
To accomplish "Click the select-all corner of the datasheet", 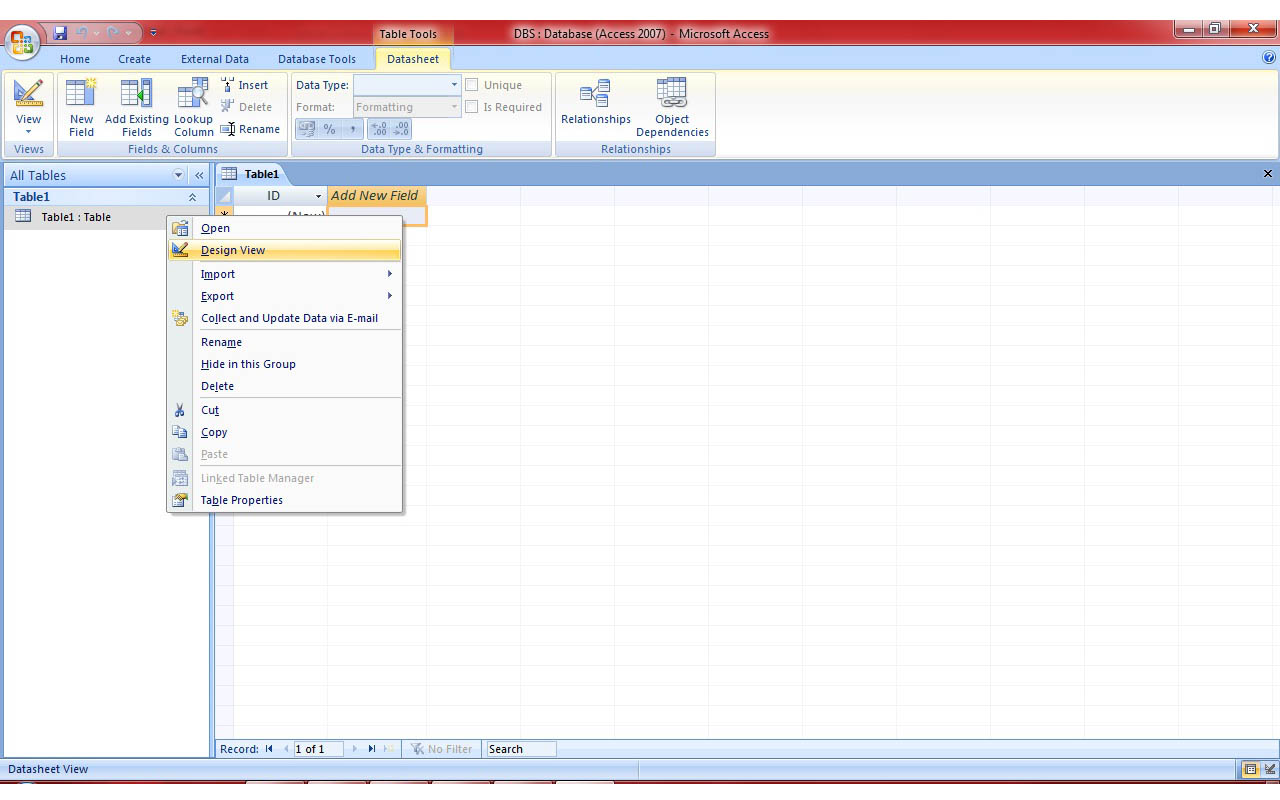I will tap(224, 196).
